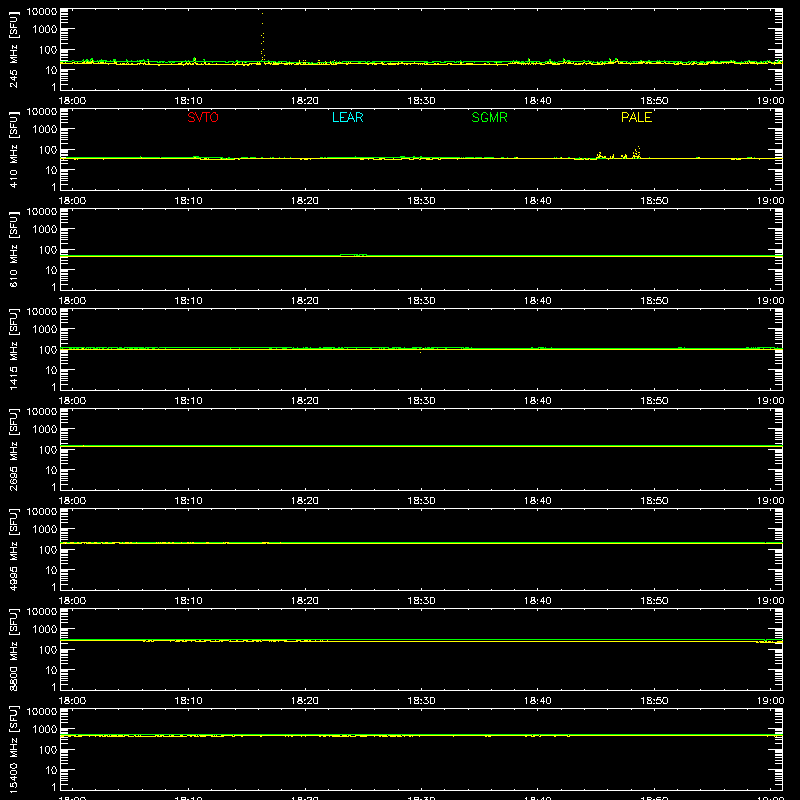Click the 10000 tick label on the 15400 MHz axis

click(42, 712)
